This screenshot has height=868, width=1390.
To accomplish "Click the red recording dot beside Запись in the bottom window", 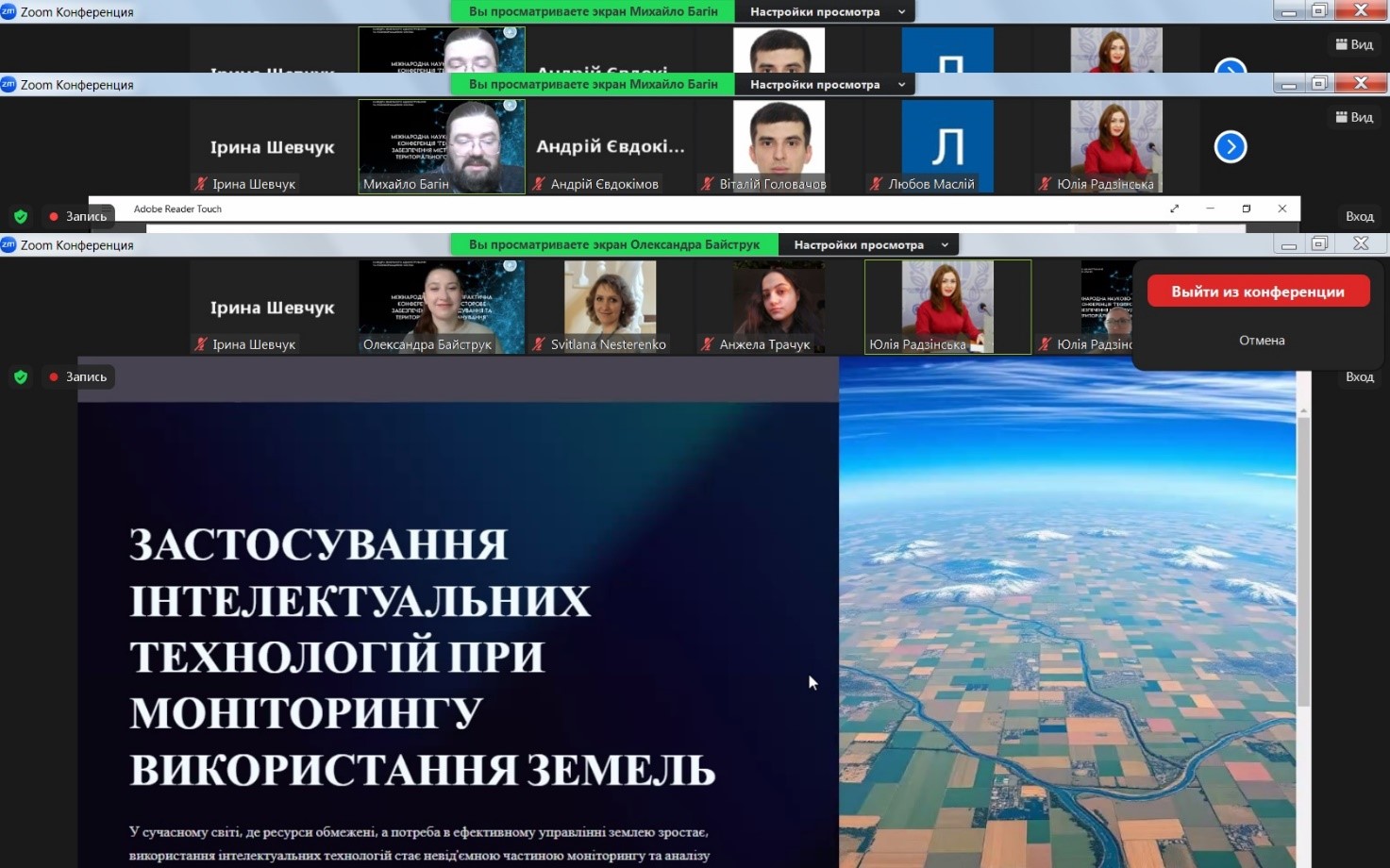I will pyautogui.click(x=54, y=376).
